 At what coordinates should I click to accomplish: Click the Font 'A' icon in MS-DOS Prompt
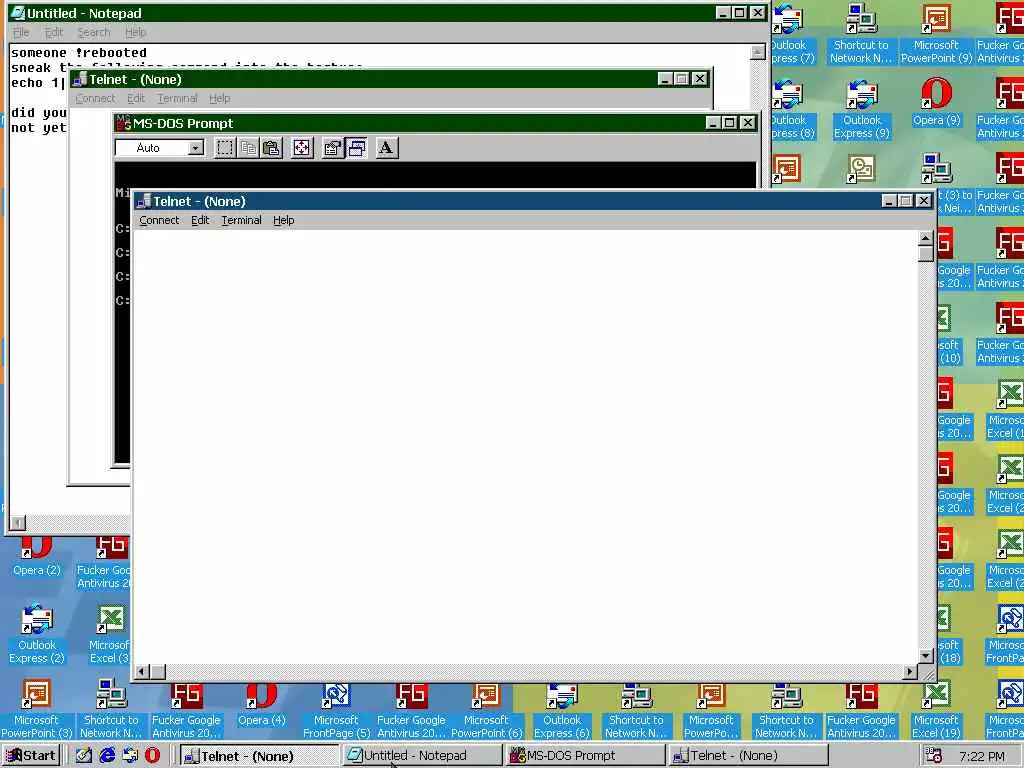pos(387,148)
